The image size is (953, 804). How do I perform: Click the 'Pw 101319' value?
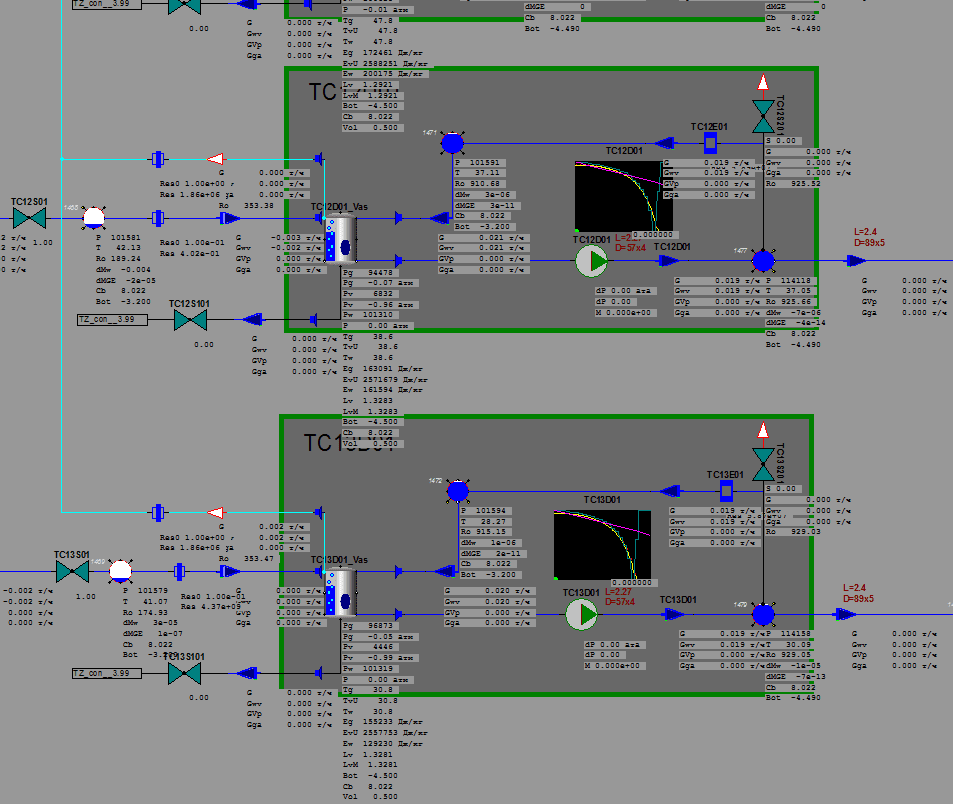pos(370,669)
